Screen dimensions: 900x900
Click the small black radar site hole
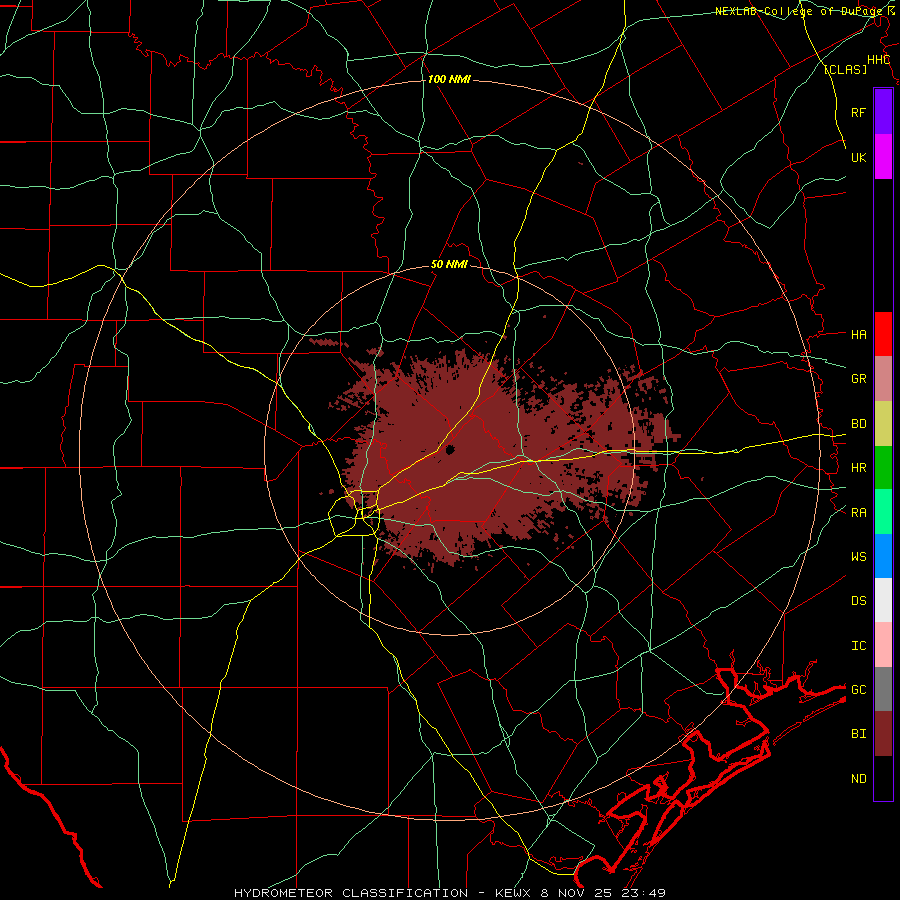tap(449, 449)
